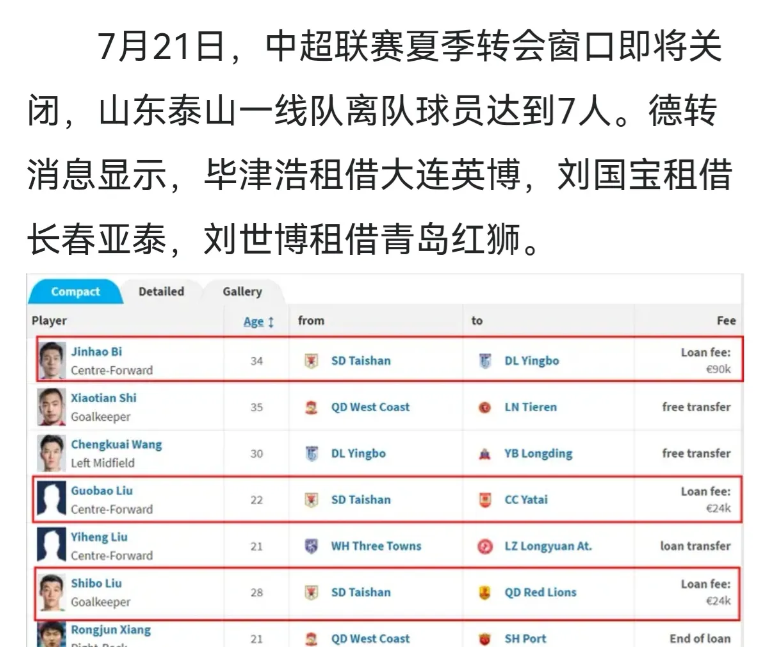Click Shibo Liu's portrait photo
765x647 pixels.
point(52,593)
